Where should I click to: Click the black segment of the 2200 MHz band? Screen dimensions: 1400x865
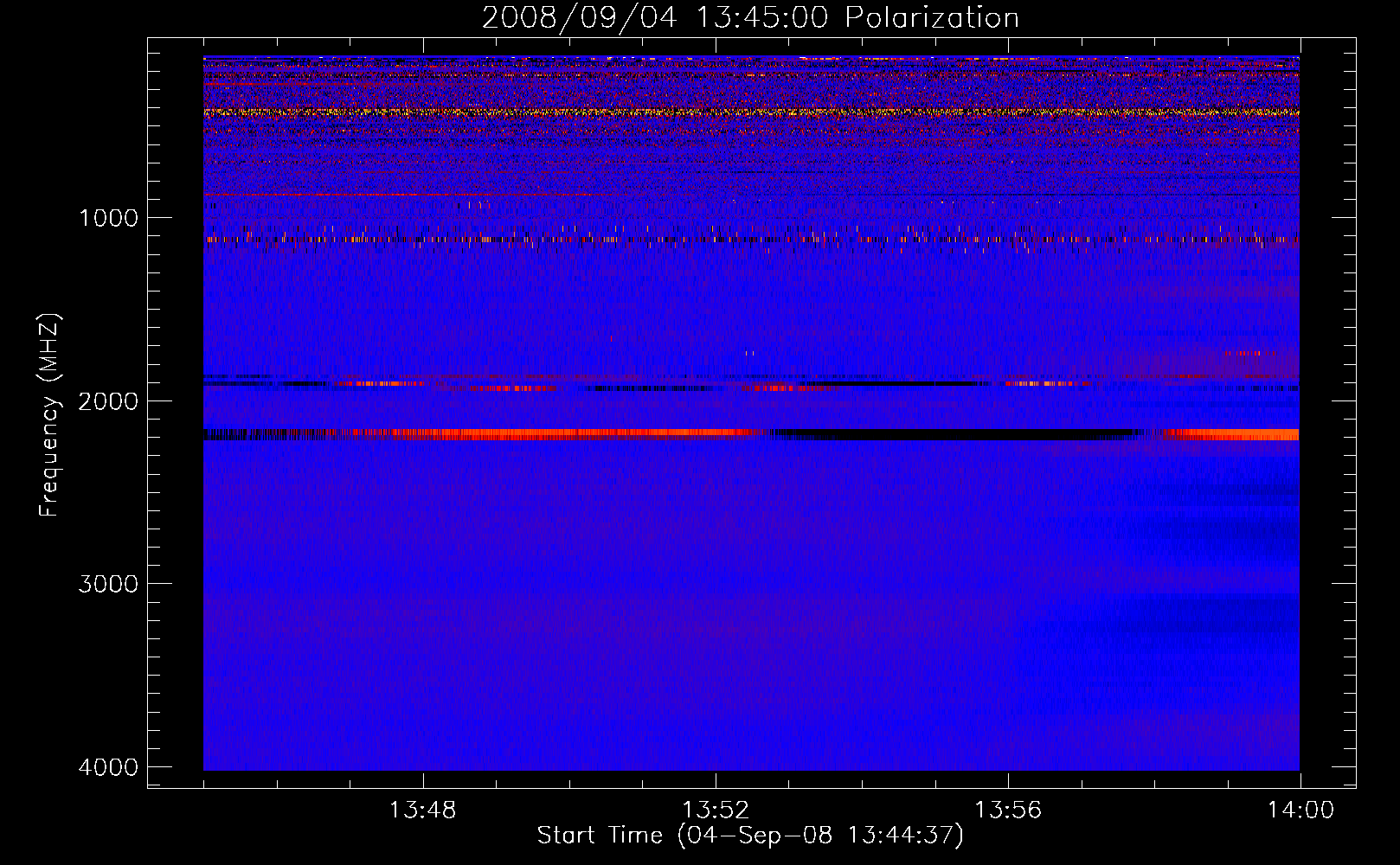(x=952, y=434)
